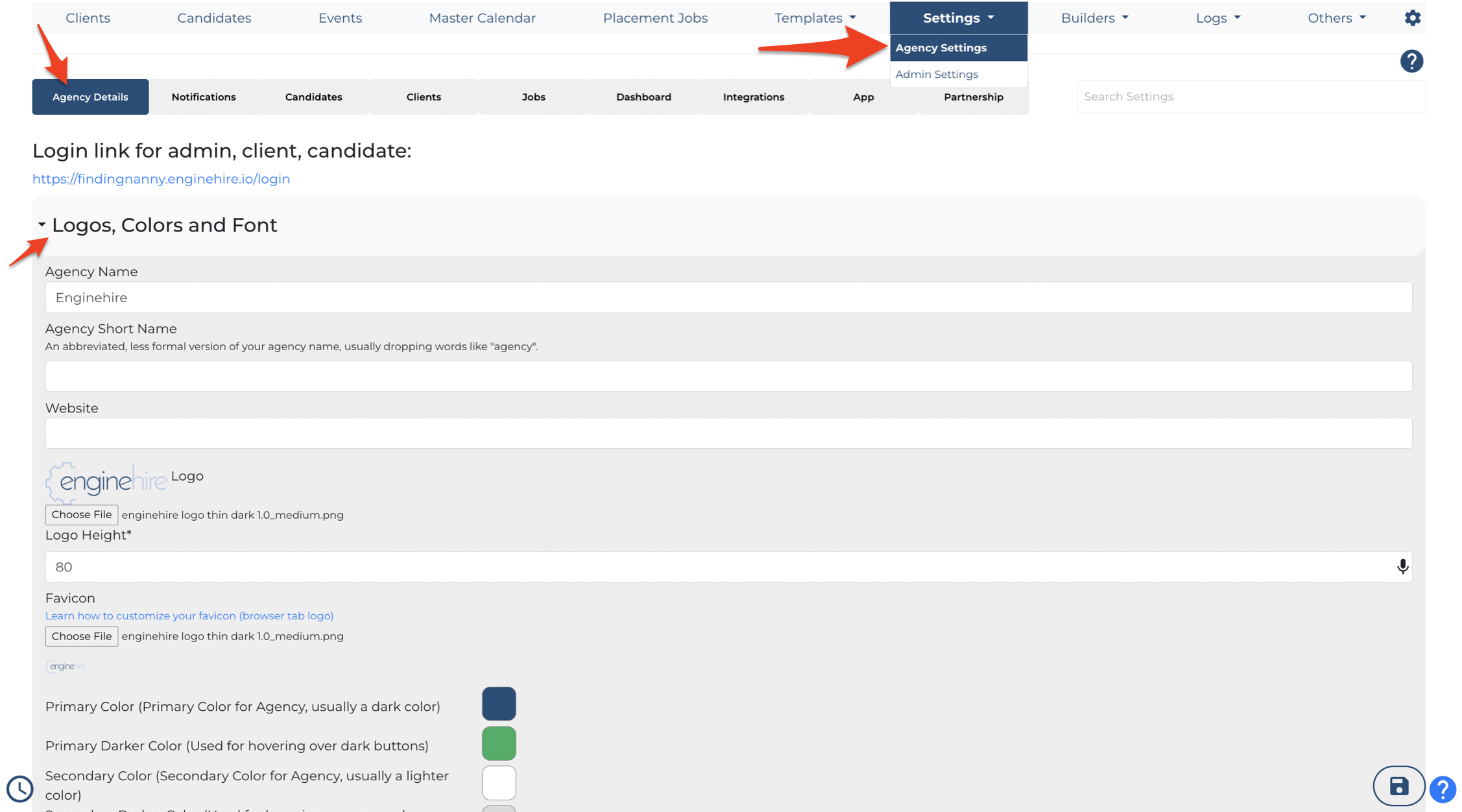Open the findingnanny login link
Screen dimensions: 1462x812
coord(161,178)
